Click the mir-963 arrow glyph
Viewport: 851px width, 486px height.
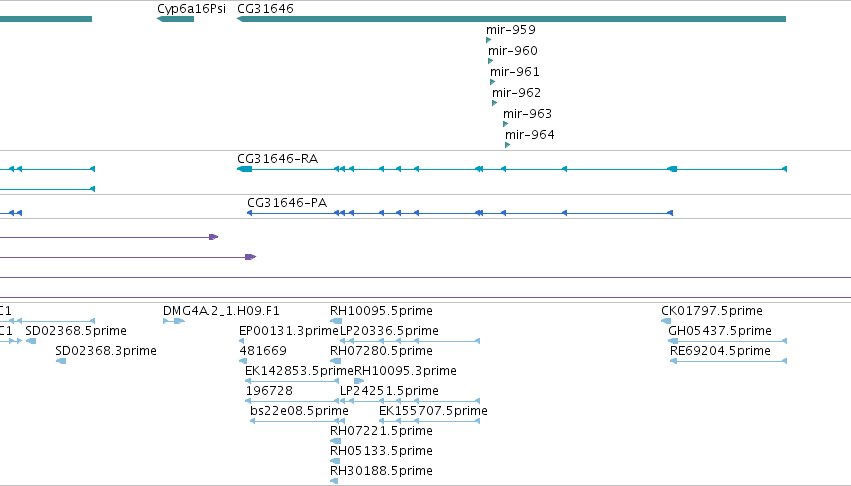pyautogui.click(x=506, y=124)
